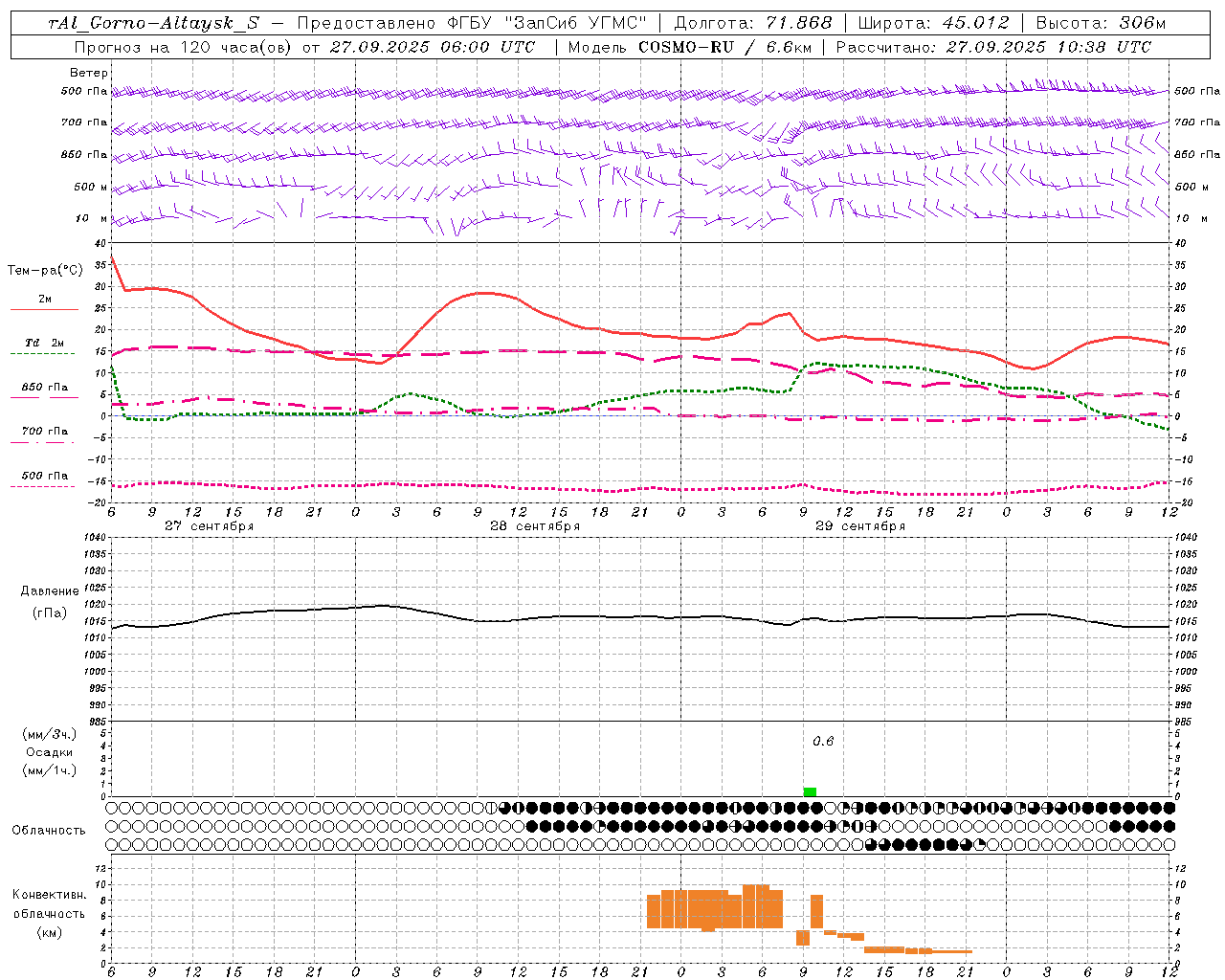Click the Рассчитано: 27.09.2025 10:38 UTC timestamp
Viewport: 1225px width, 980px height.
click(993, 47)
